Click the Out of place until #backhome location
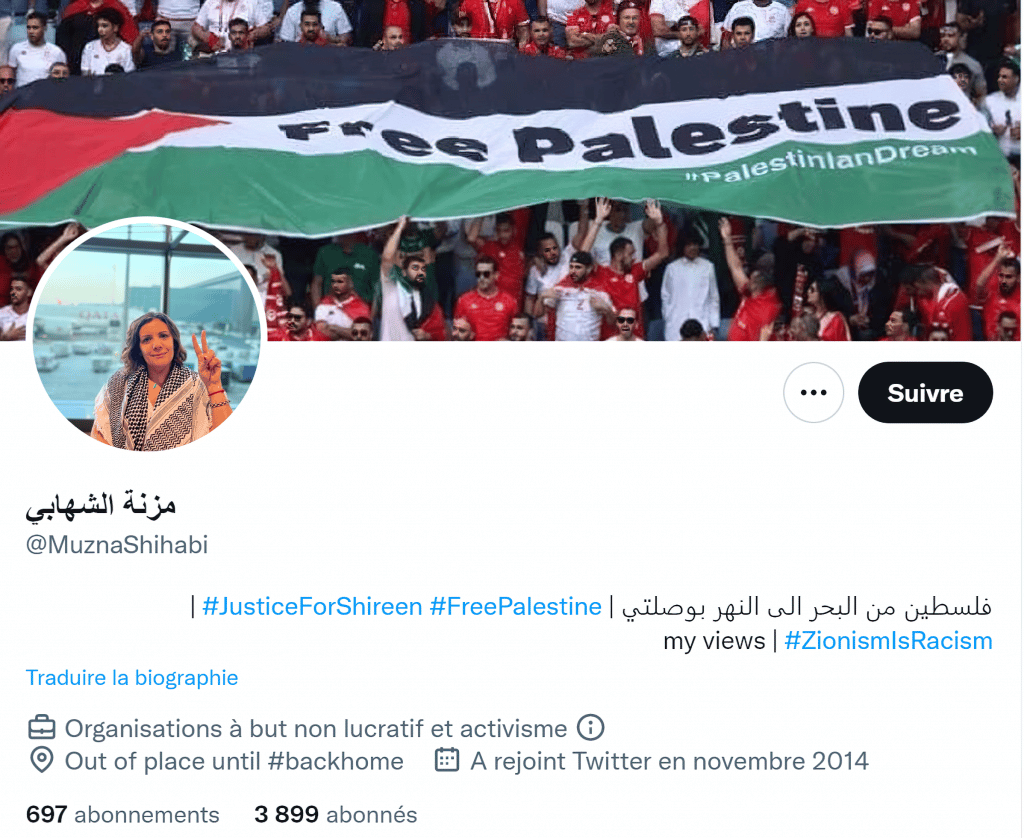The image size is (1024, 838). (234, 762)
